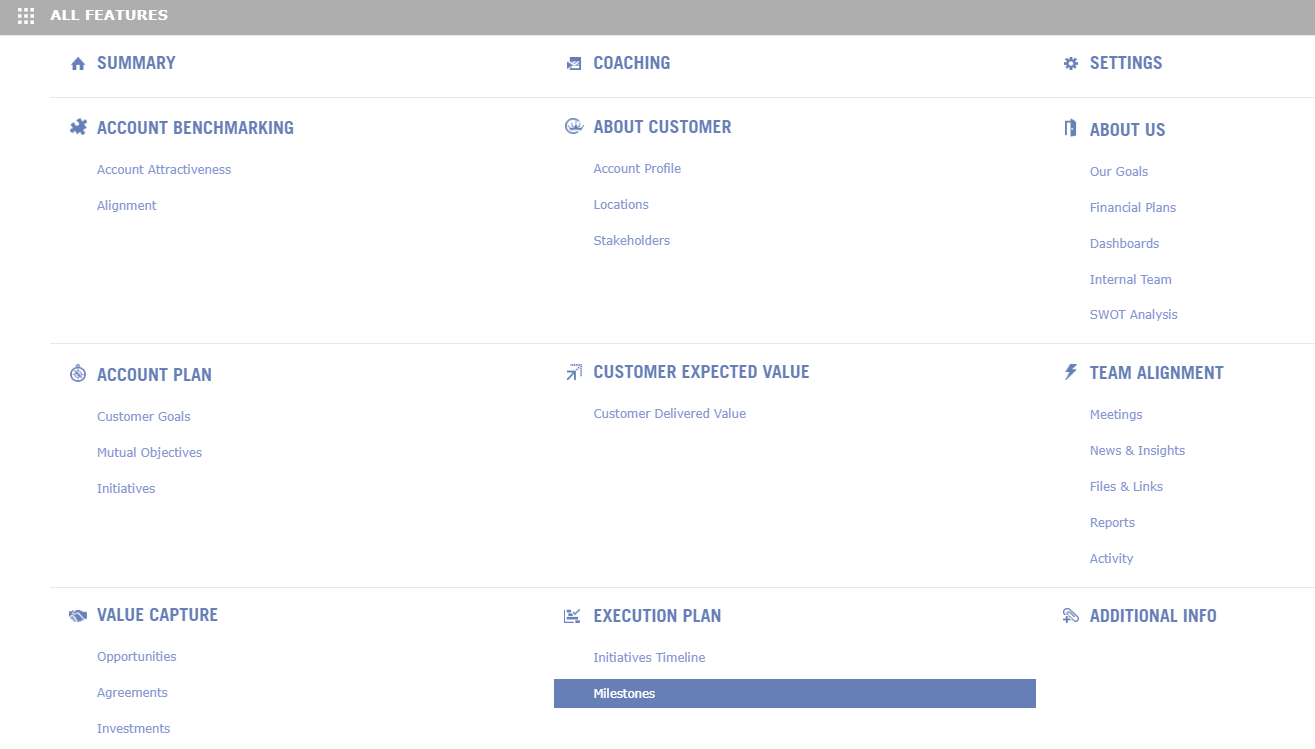Open the Dashboards link
The image size is (1315, 749).
[x=1124, y=244]
